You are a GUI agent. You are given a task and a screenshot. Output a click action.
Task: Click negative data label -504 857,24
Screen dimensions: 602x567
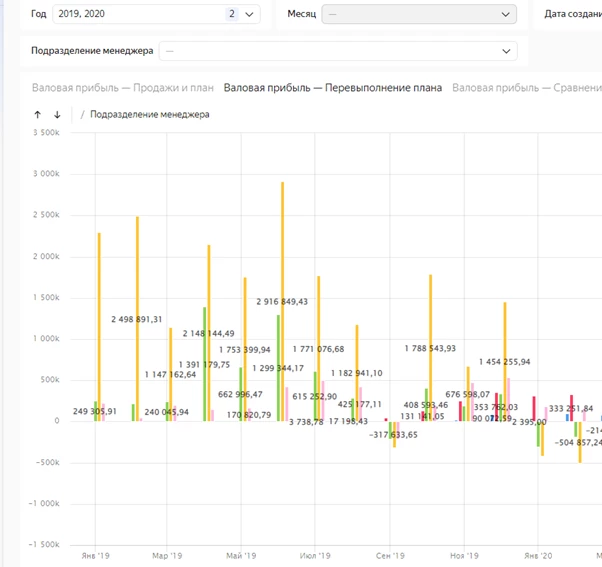578,443
